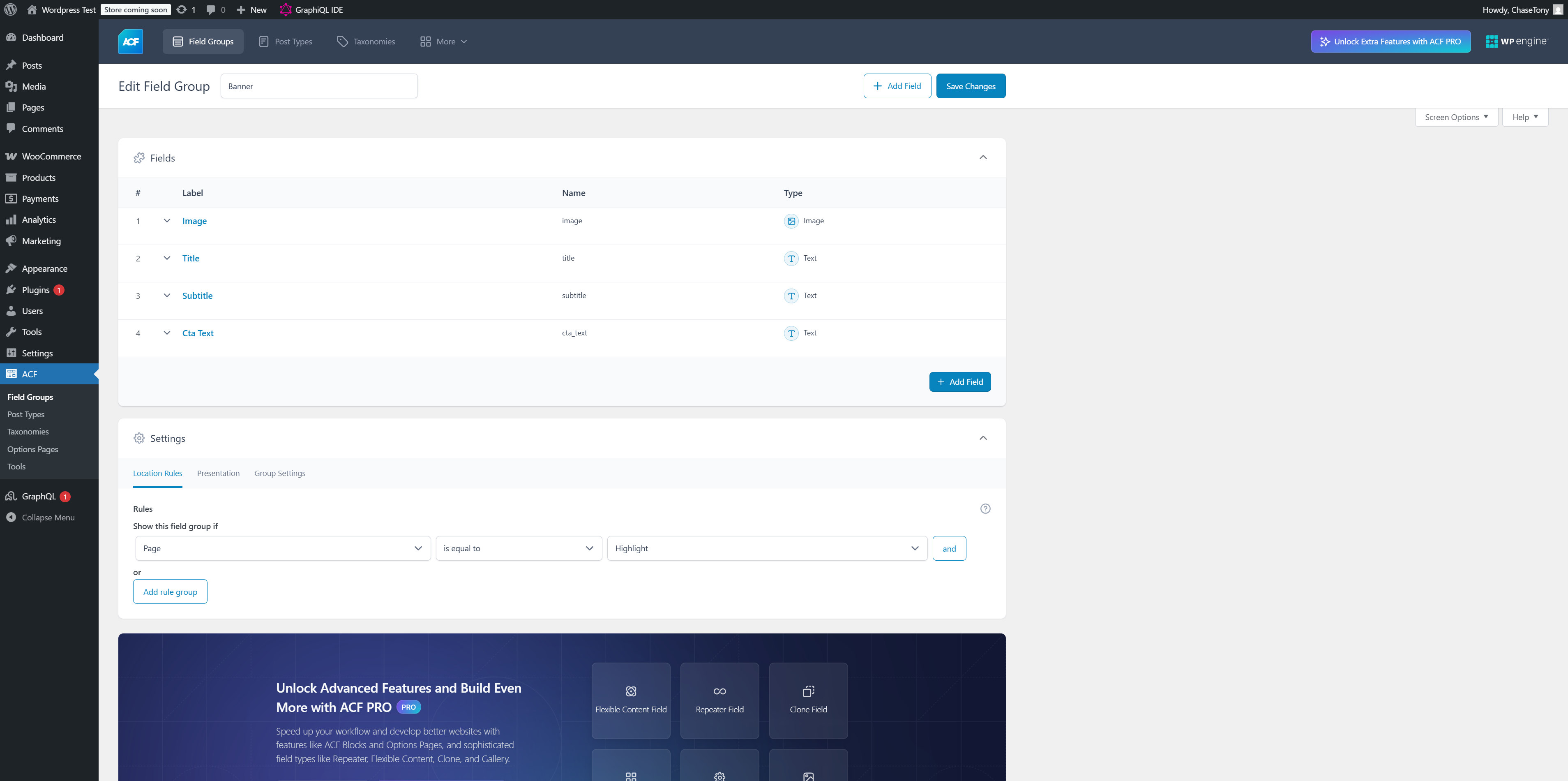Screen dimensions: 1568x781
Task: Collapse the Fields panel
Action: point(982,158)
